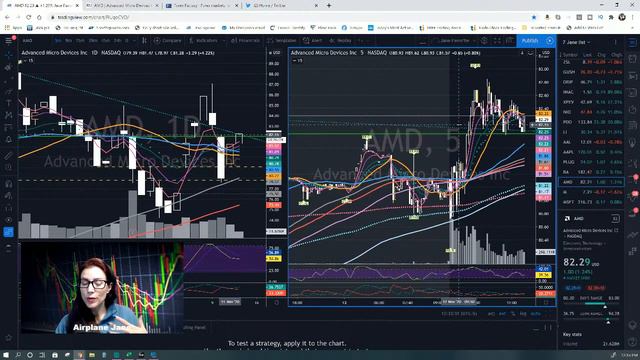This screenshot has height=360, width=640.
Task: Select the ruler measure tool
Action: [x=9, y=155]
